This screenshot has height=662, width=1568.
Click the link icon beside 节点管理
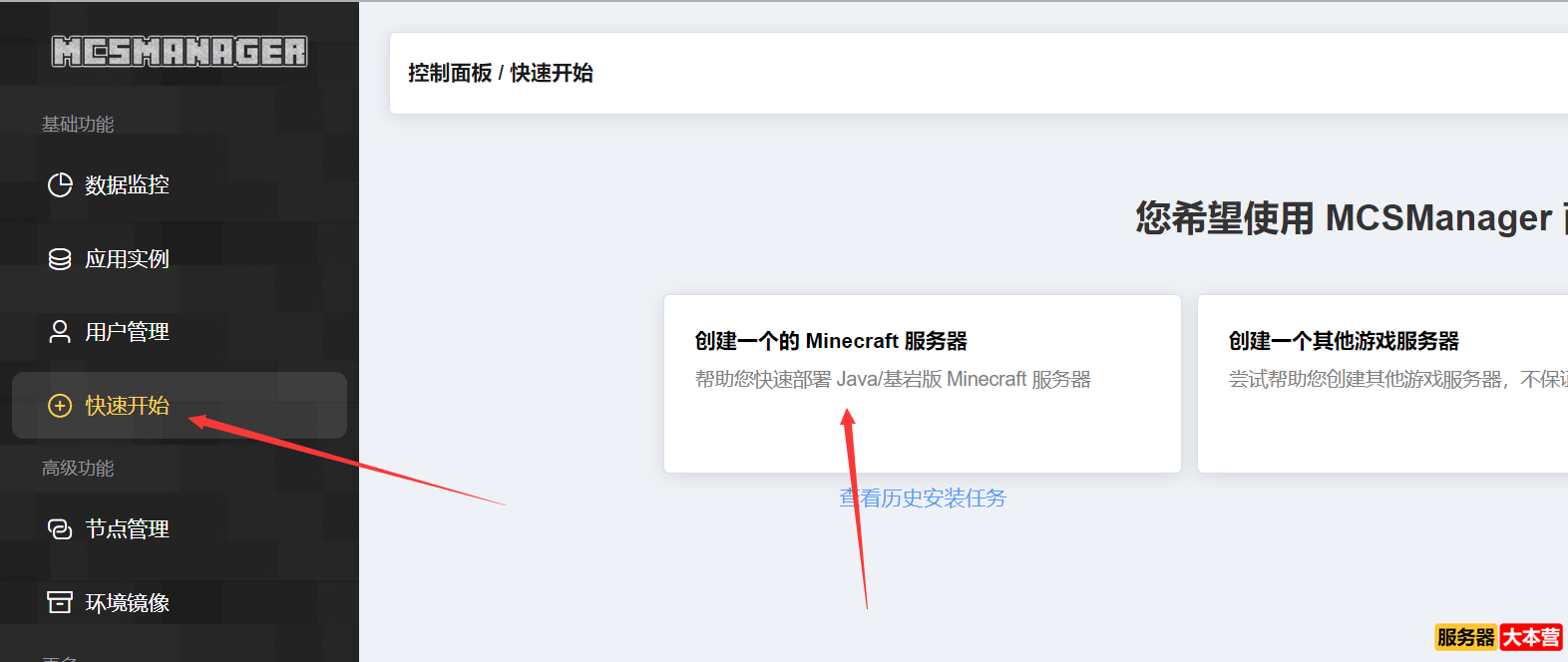[x=60, y=528]
